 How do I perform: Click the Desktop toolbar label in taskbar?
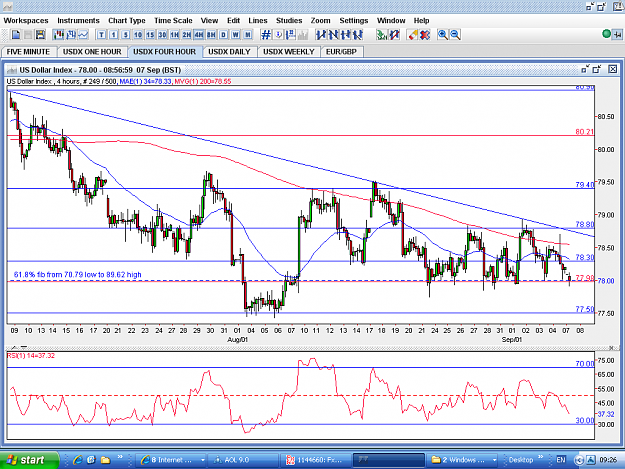click(x=521, y=460)
